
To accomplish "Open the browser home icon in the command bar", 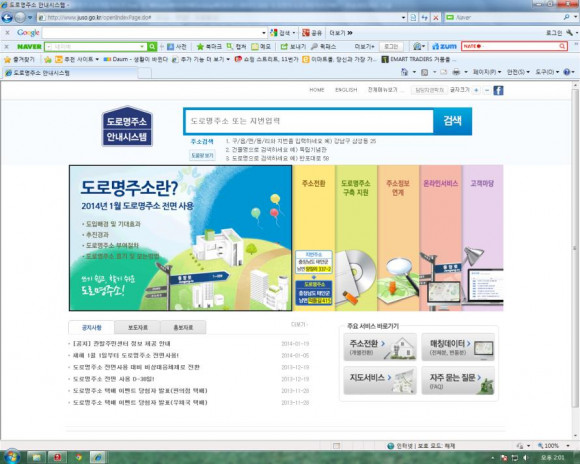I will click(405, 72).
